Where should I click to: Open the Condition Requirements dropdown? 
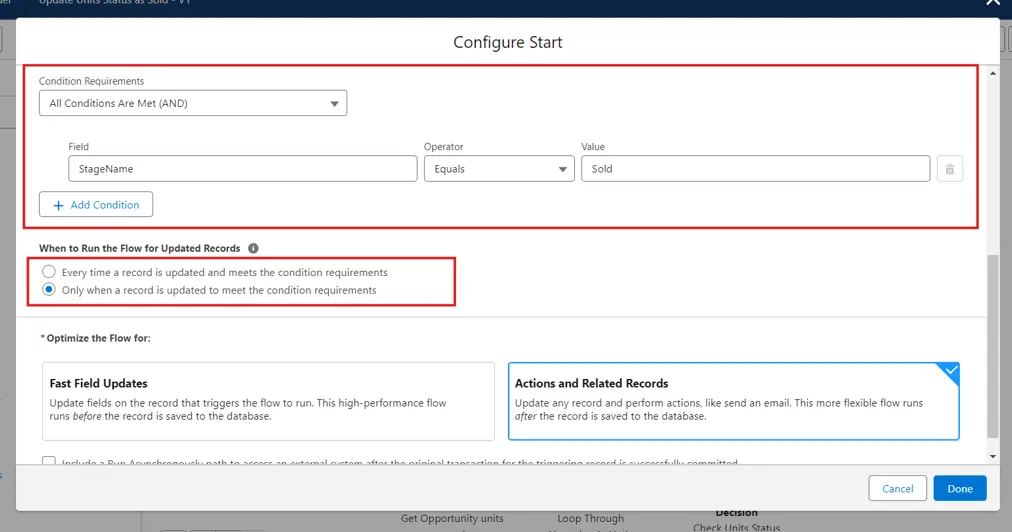click(x=193, y=103)
